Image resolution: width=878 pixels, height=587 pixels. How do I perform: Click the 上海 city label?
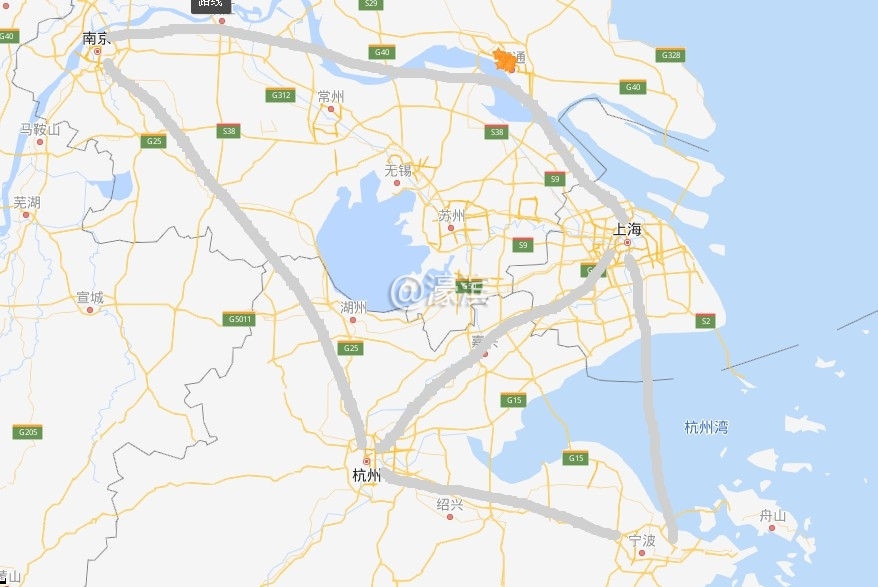(627, 229)
